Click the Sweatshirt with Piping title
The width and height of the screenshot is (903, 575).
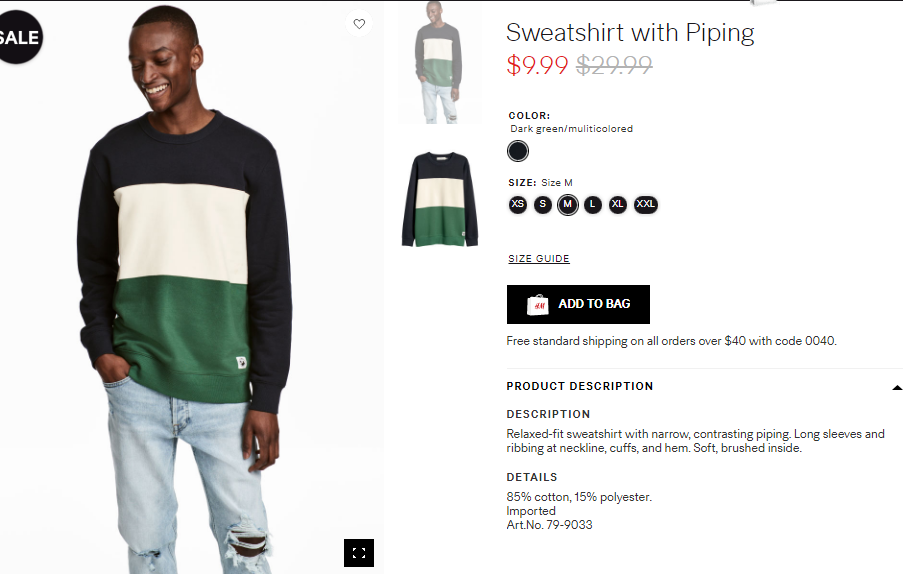[630, 33]
